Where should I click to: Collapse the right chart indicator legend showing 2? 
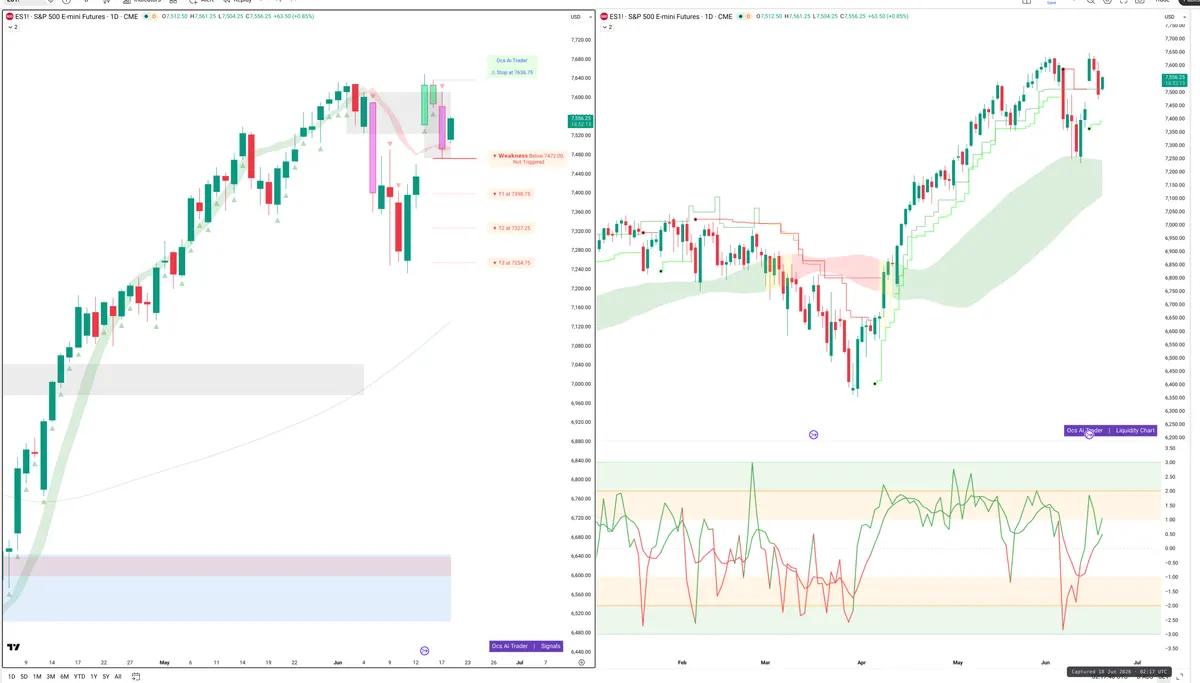(606, 28)
